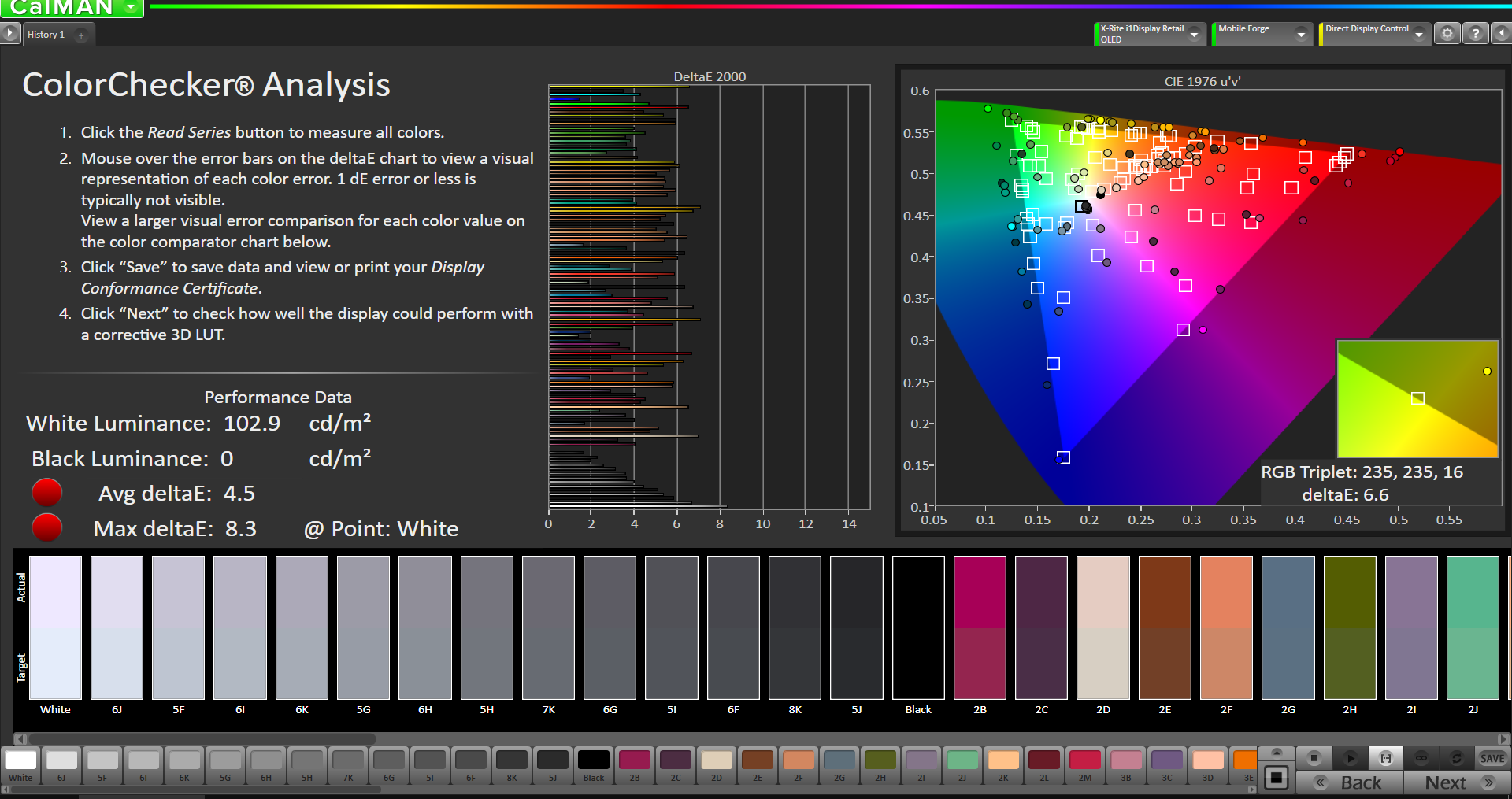Click the up arrow above pattern window
Image resolution: width=1512 pixels, height=799 pixels.
pos(1277,753)
